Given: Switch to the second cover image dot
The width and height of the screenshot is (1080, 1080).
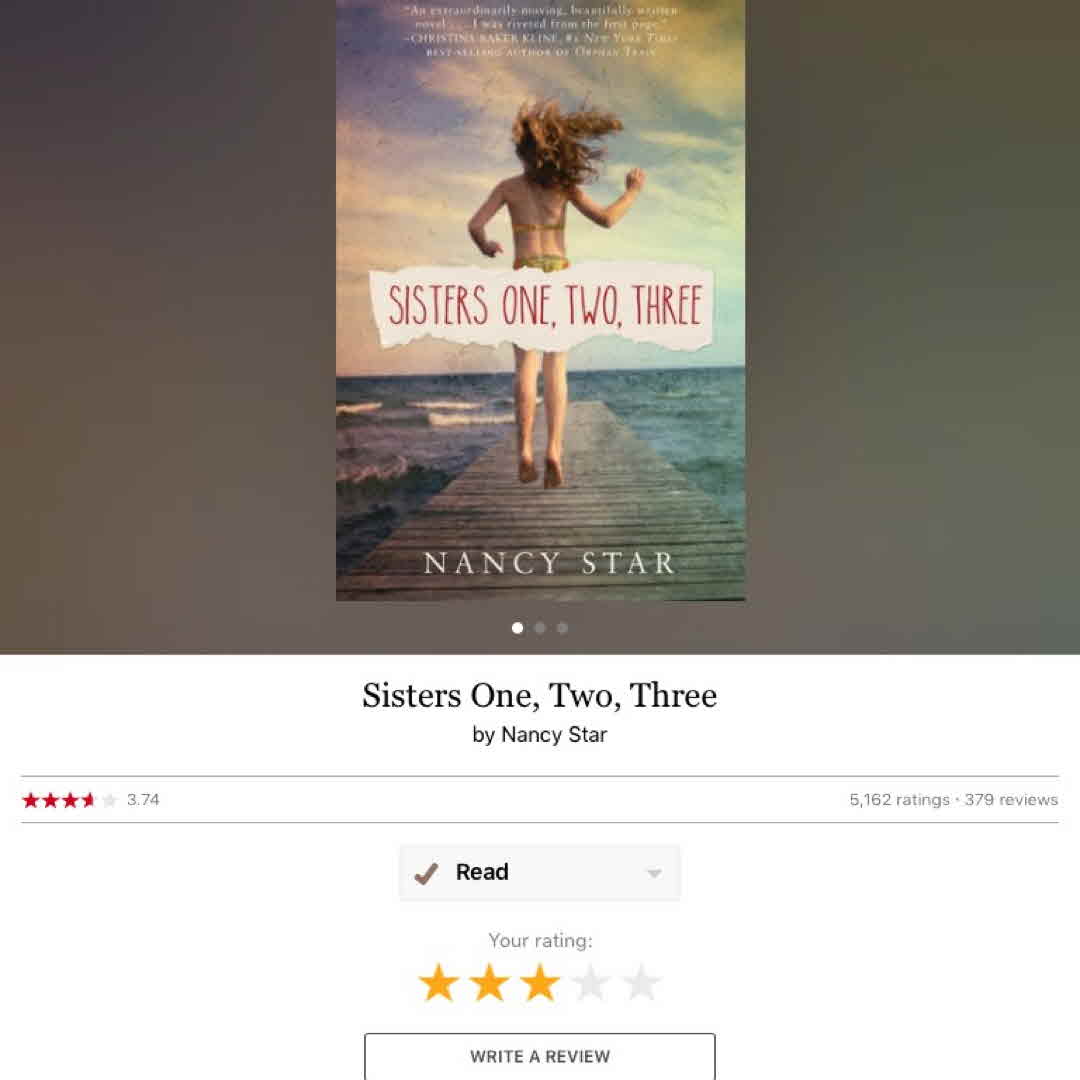Looking at the screenshot, I should point(540,627).
